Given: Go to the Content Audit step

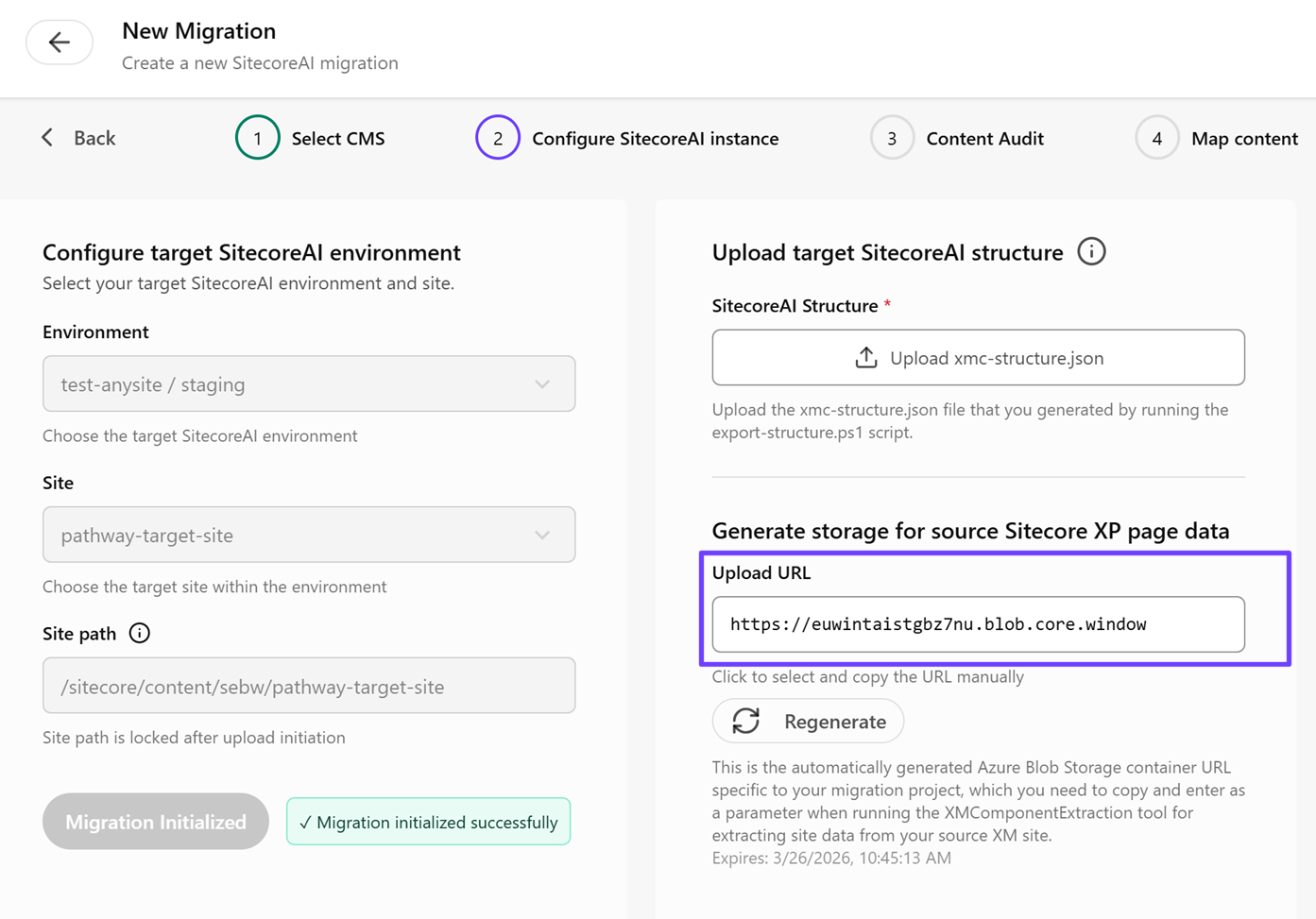Looking at the screenshot, I should coord(984,138).
